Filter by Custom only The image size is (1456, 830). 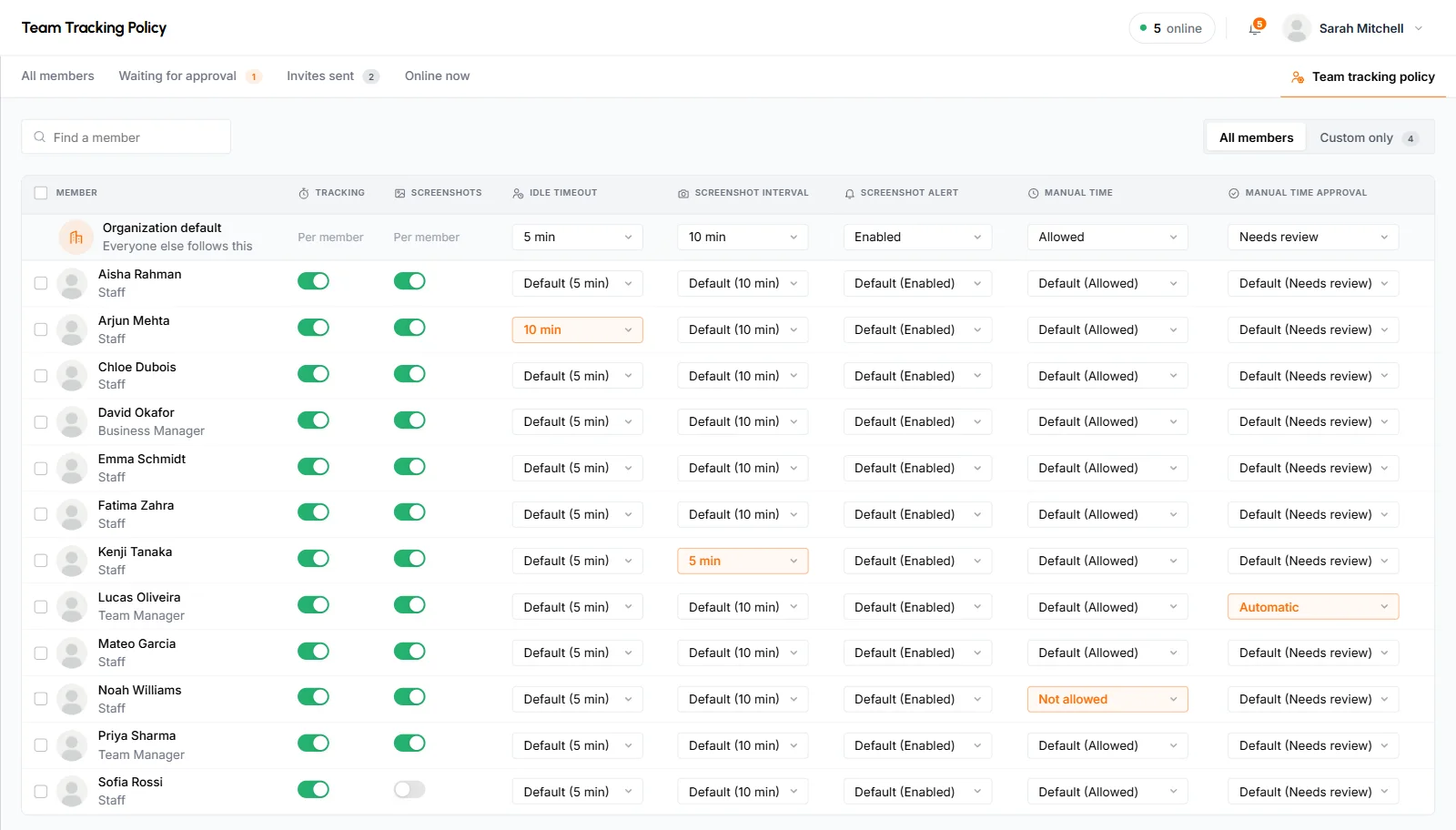(x=1369, y=137)
